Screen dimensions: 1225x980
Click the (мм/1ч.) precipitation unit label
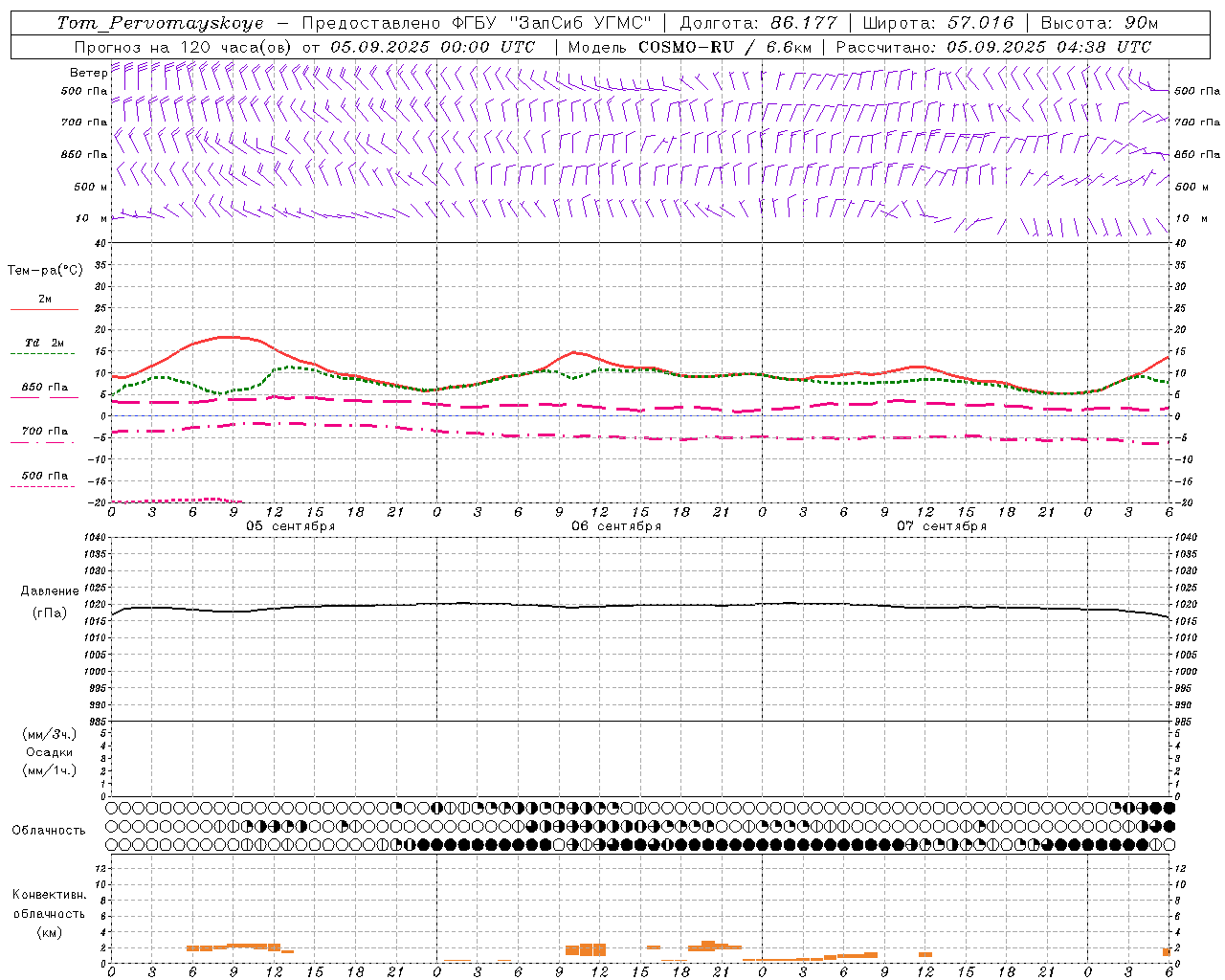(50, 770)
